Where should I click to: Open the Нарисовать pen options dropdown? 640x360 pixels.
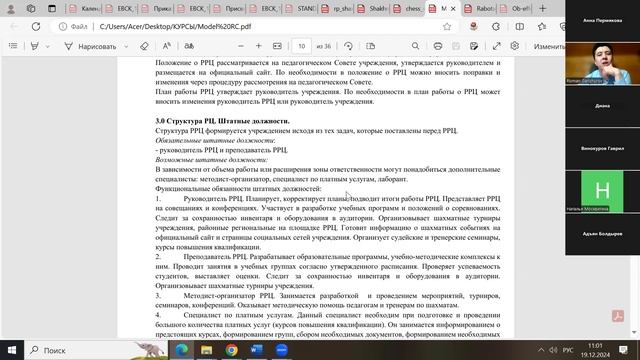click(x=126, y=47)
